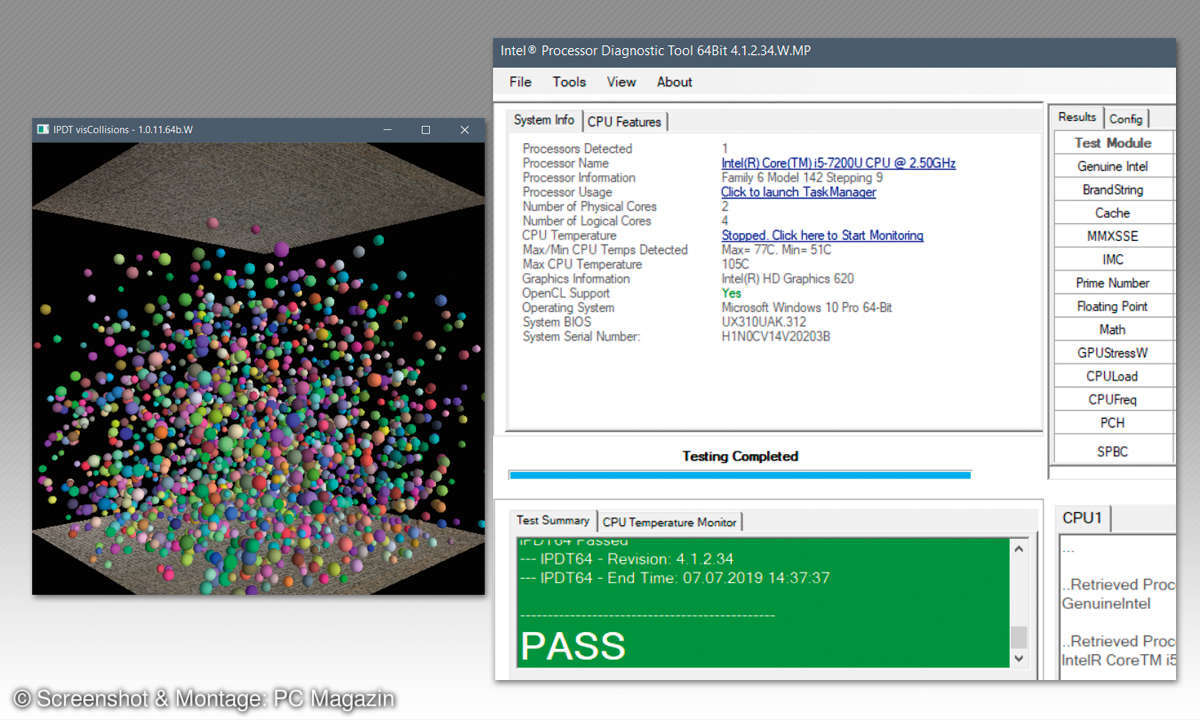Select the Math test module
1200x720 pixels.
point(1112,329)
